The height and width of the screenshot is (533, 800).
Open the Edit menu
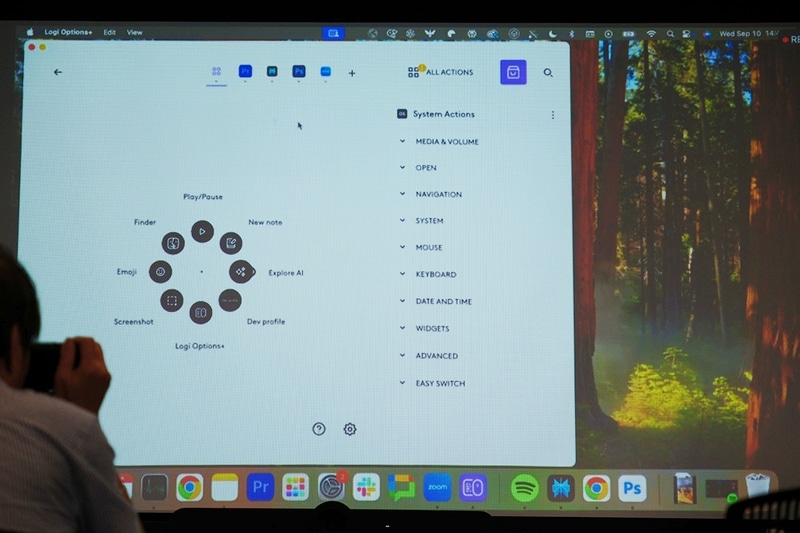(x=110, y=32)
